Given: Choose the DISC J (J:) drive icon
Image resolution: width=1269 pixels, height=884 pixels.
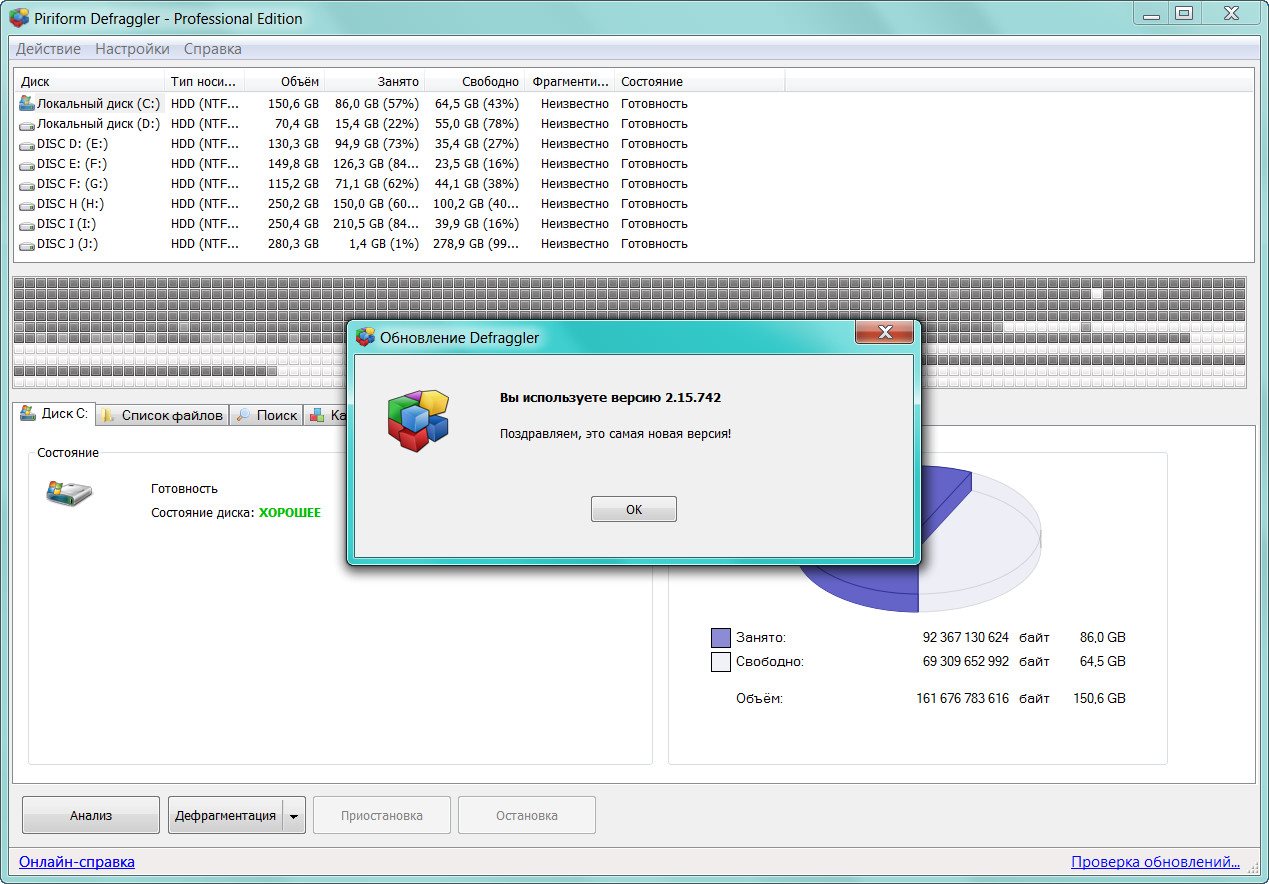Looking at the screenshot, I should tap(27, 244).
